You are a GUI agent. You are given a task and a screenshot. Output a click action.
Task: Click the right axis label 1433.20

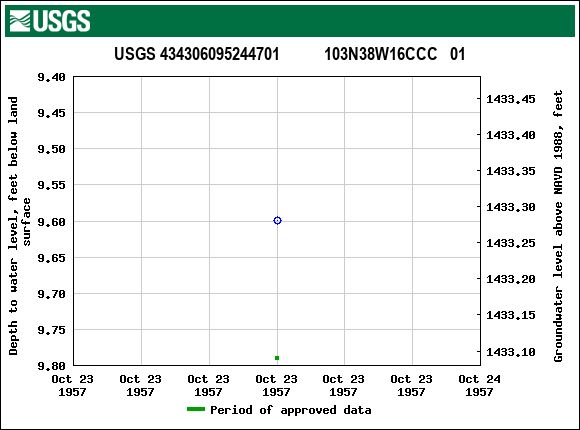(510, 279)
